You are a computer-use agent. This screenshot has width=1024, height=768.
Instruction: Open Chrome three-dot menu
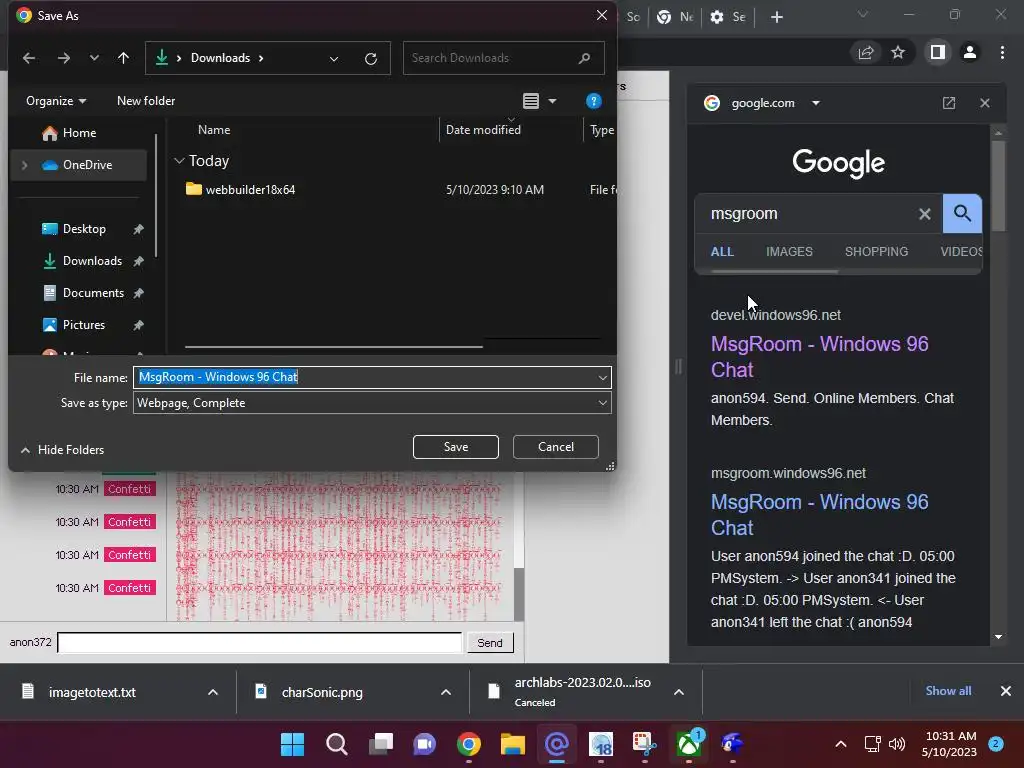pos(1002,52)
